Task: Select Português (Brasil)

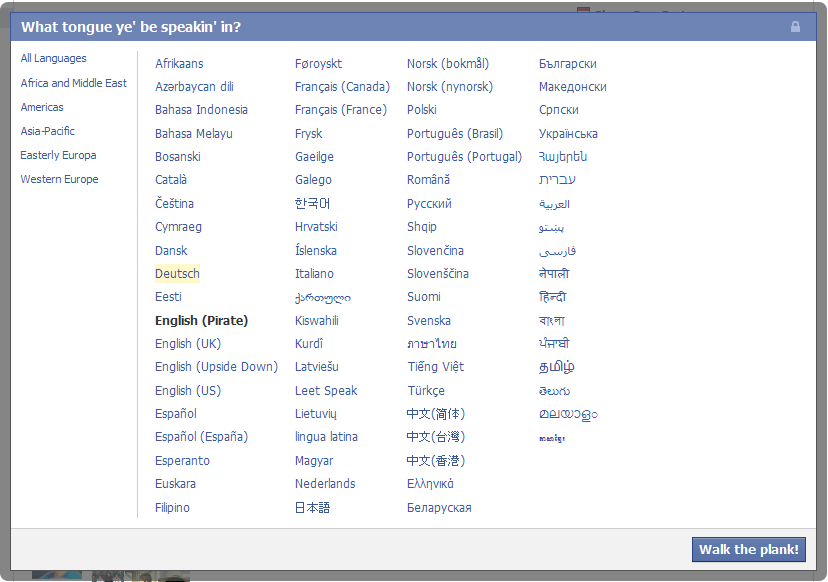Action: [455, 134]
